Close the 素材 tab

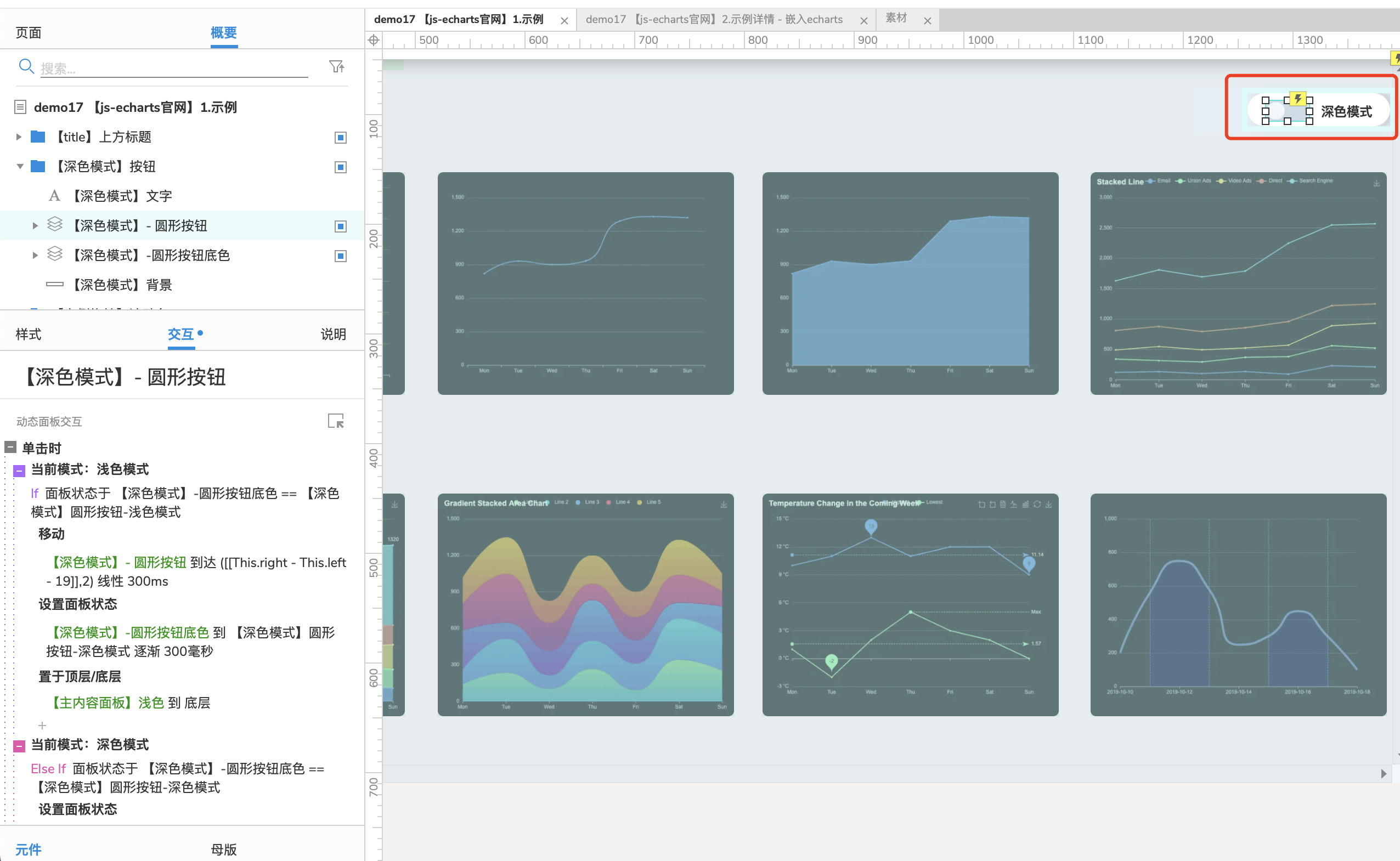tap(927, 21)
